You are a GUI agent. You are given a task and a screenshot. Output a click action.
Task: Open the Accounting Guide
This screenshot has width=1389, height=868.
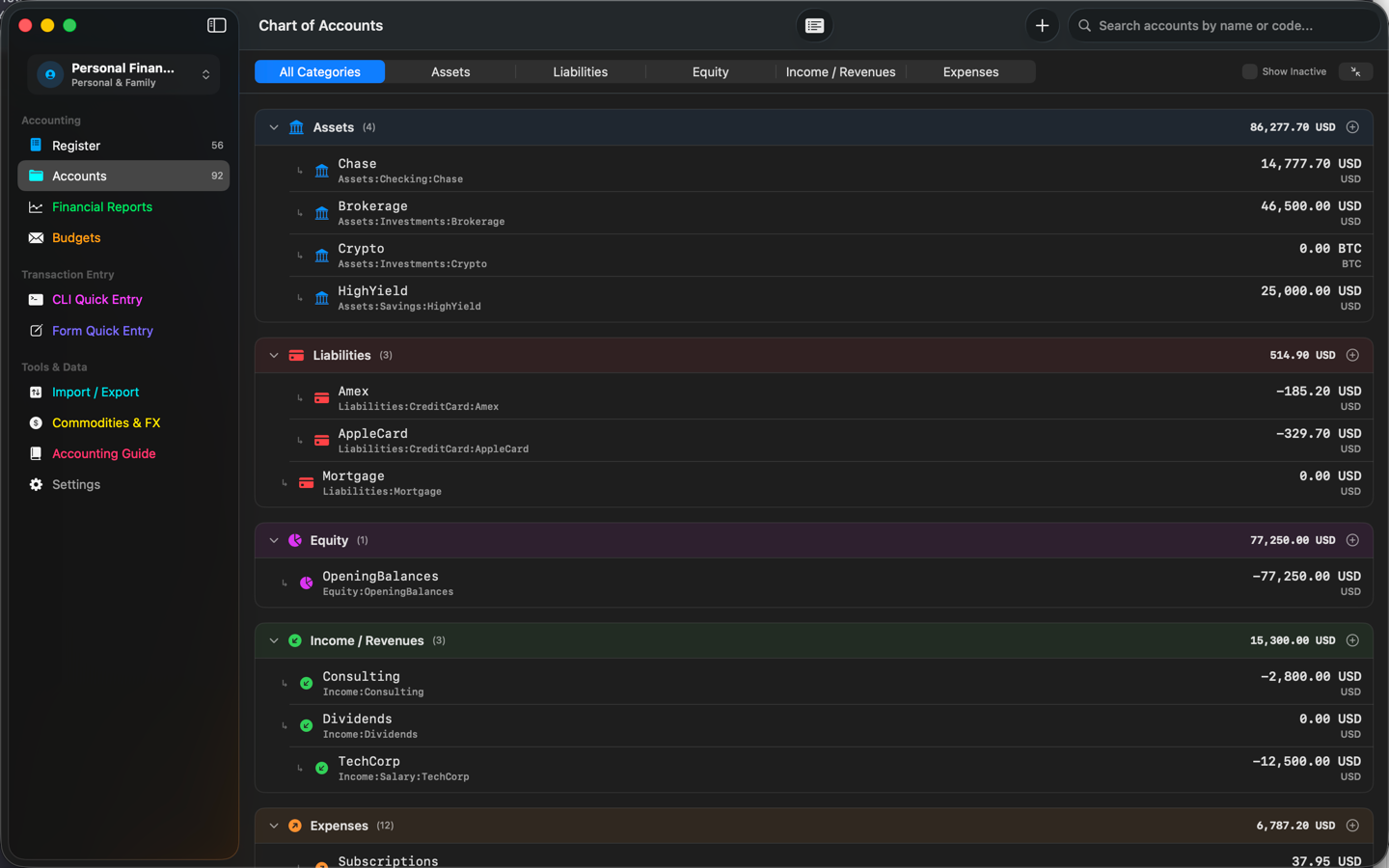pyautogui.click(x=123, y=454)
